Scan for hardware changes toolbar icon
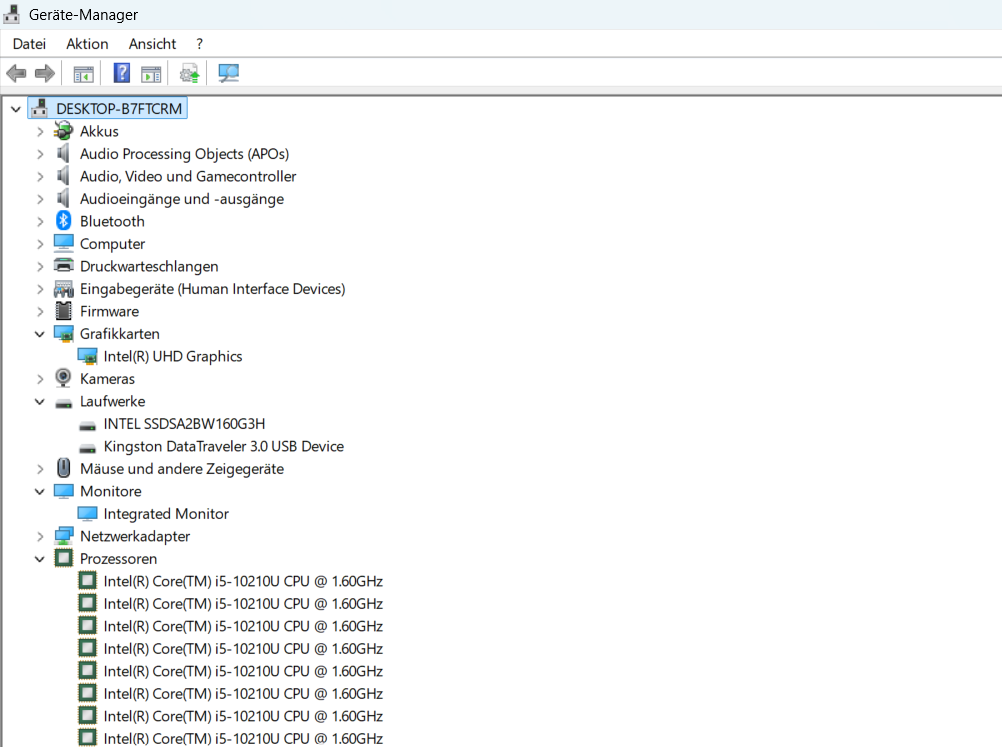This screenshot has height=747, width=1002. coord(228,73)
